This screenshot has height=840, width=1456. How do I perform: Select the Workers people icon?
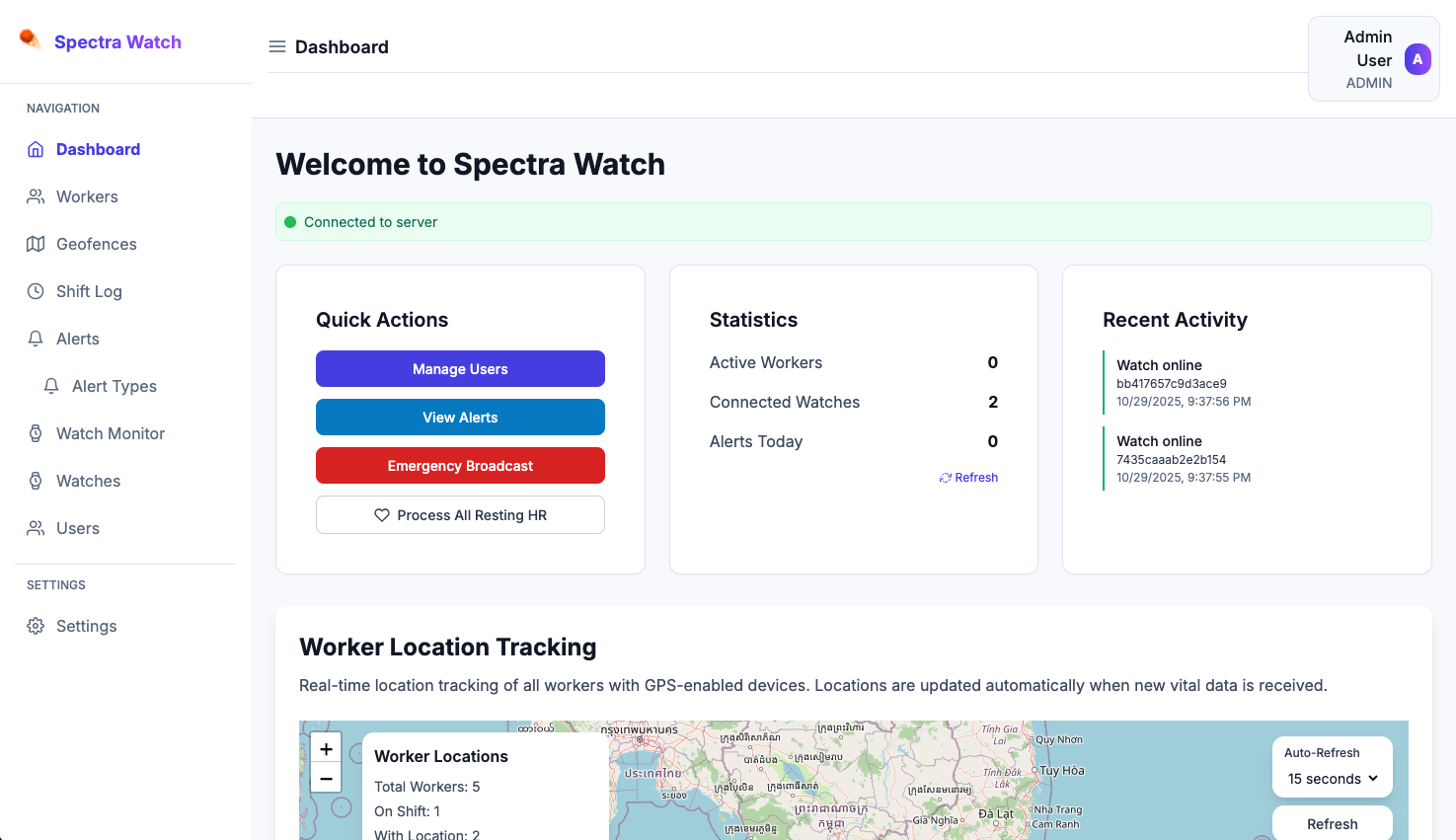(35, 196)
